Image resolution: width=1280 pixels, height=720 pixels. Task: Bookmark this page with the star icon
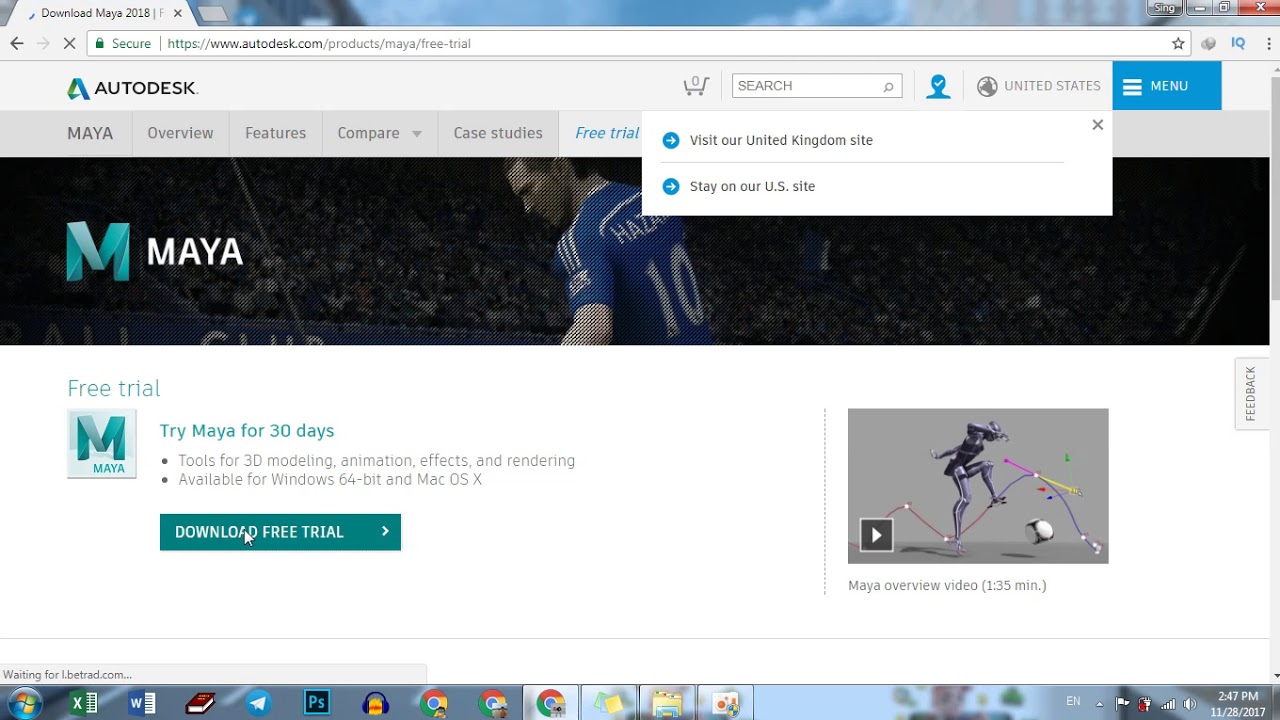coord(1178,44)
